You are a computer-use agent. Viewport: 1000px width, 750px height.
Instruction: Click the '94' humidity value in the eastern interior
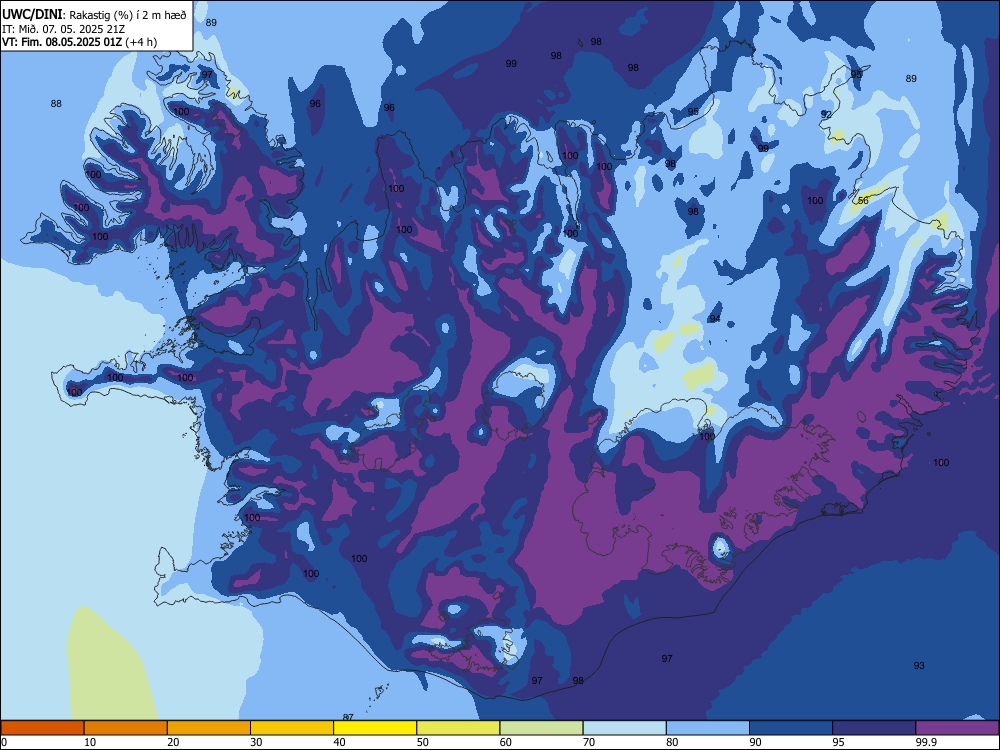pyautogui.click(x=715, y=318)
